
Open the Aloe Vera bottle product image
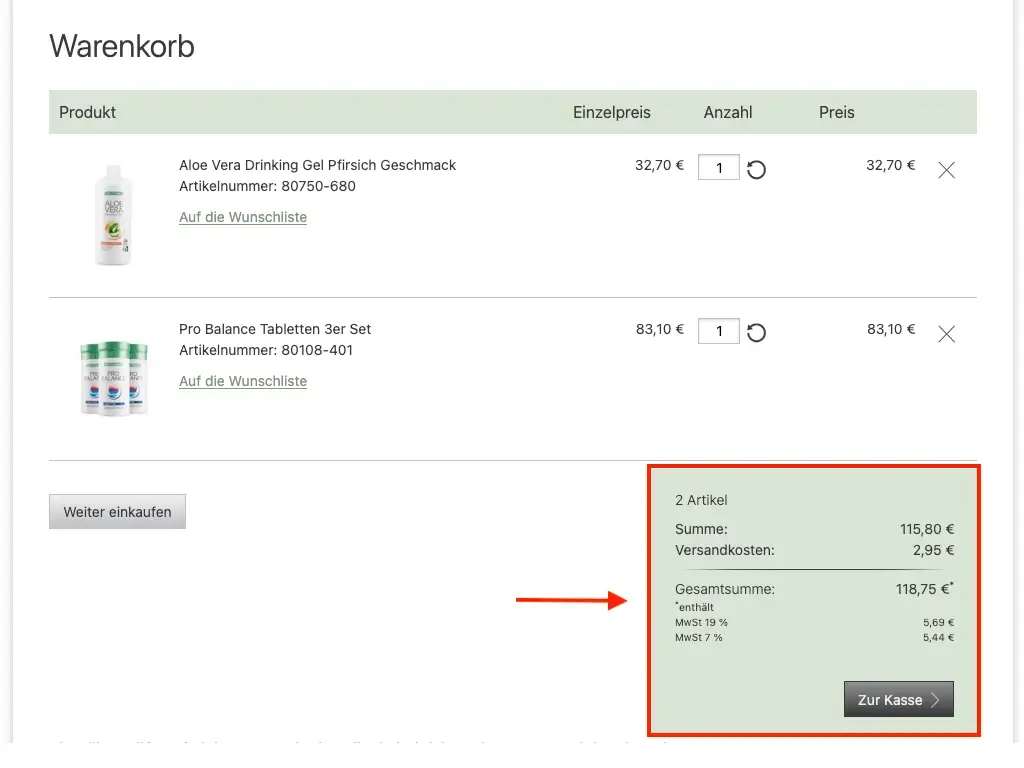[x=114, y=215]
